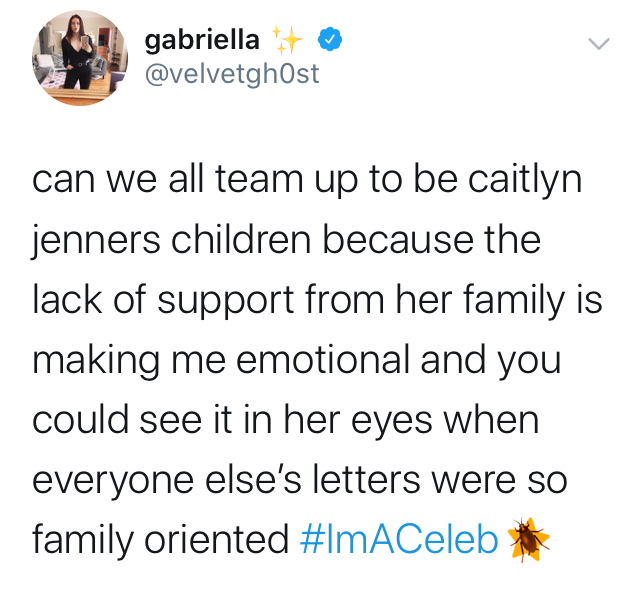Click the line 'could see it in her eyes'
The image size is (640, 593).
pos(232,420)
